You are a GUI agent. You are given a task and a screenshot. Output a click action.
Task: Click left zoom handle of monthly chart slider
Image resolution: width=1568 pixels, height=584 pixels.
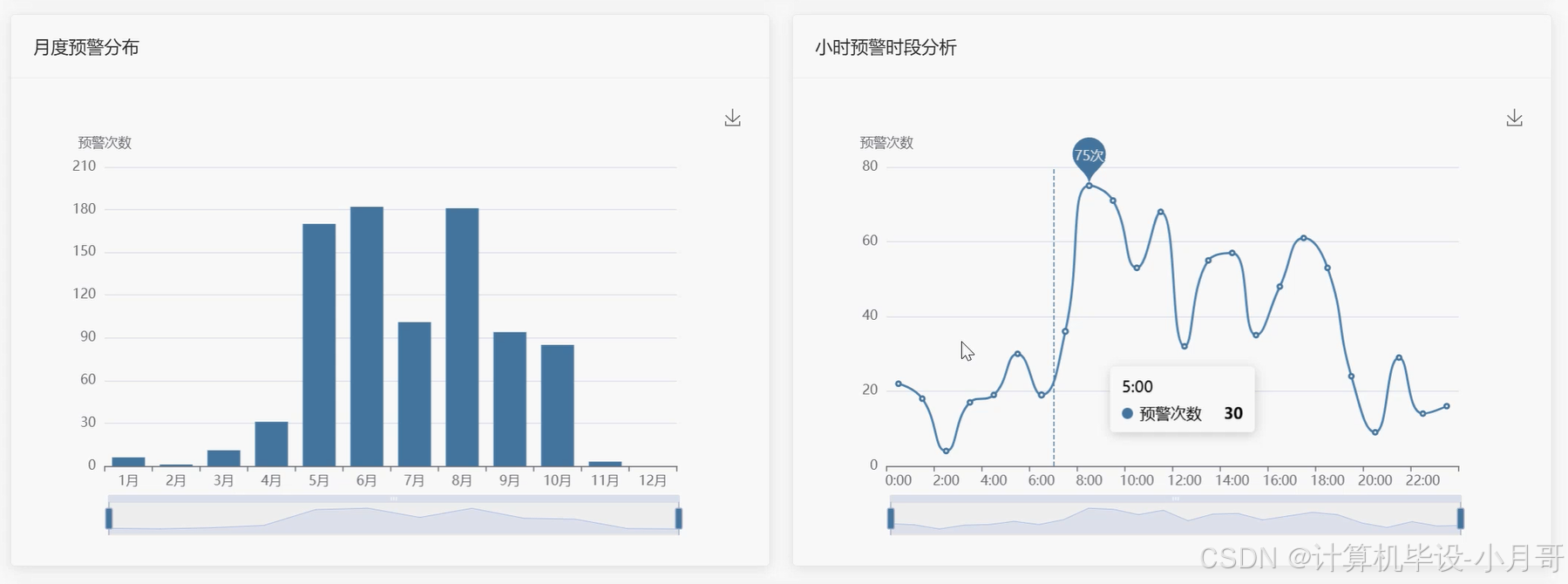[109, 519]
